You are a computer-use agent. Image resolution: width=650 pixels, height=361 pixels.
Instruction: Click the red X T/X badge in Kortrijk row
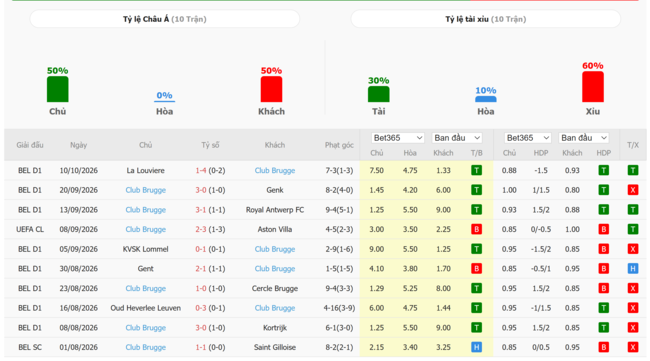pyautogui.click(x=633, y=327)
